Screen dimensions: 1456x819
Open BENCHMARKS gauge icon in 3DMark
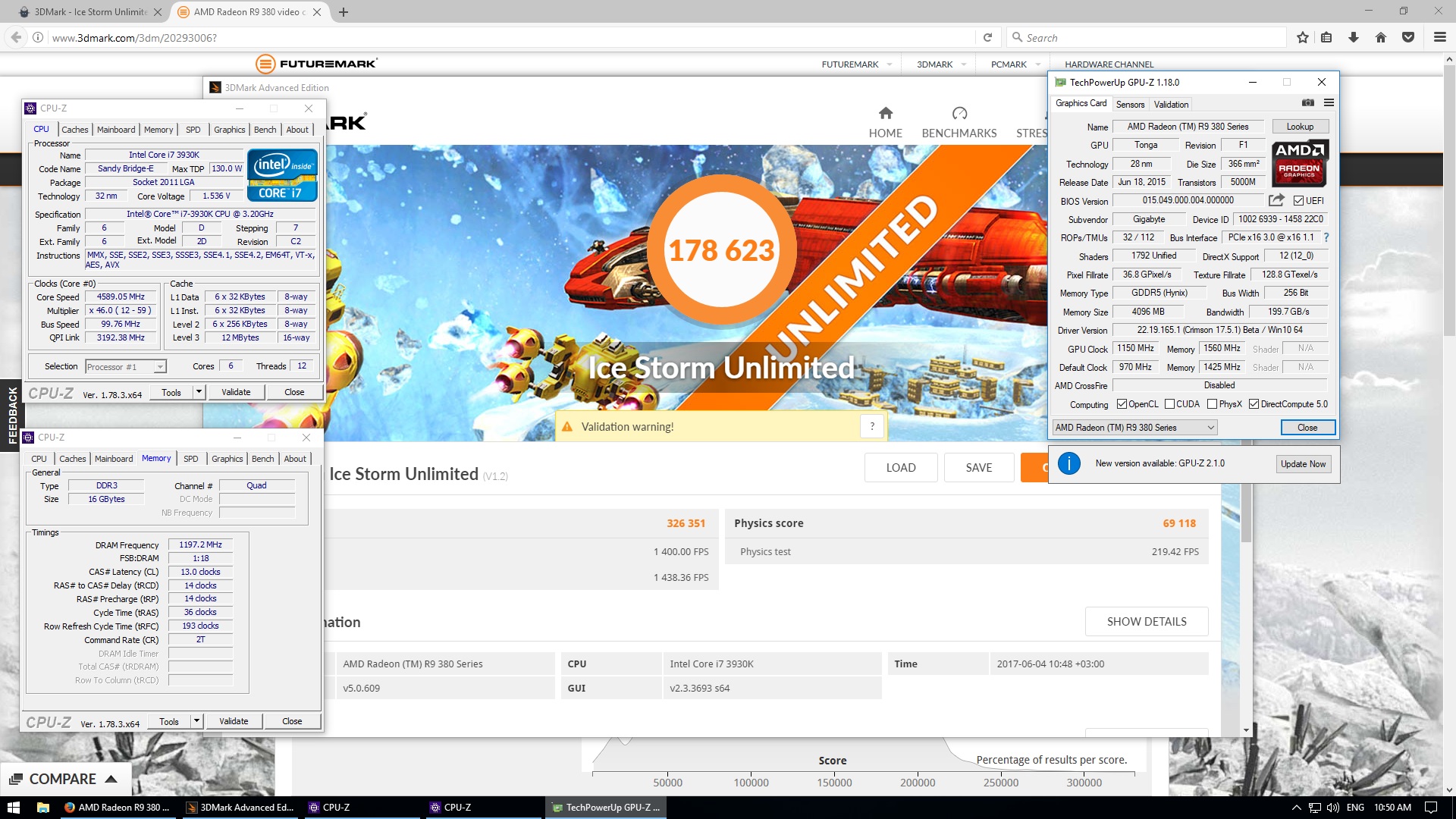(959, 113)
